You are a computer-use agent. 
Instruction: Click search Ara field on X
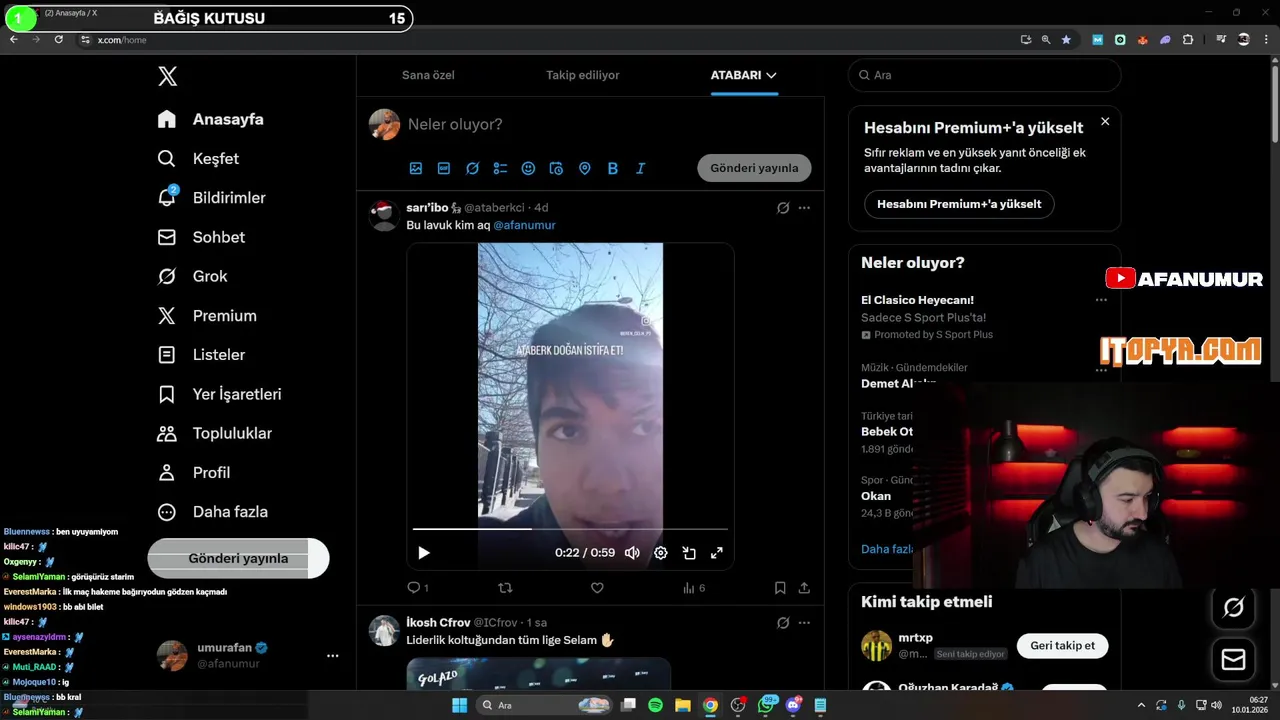coord(985,75)
